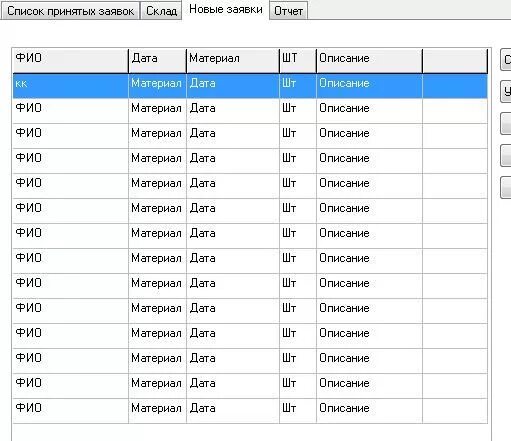511x441 pixels.
Task: Open the Отчет tab
Action: point(288,11)
